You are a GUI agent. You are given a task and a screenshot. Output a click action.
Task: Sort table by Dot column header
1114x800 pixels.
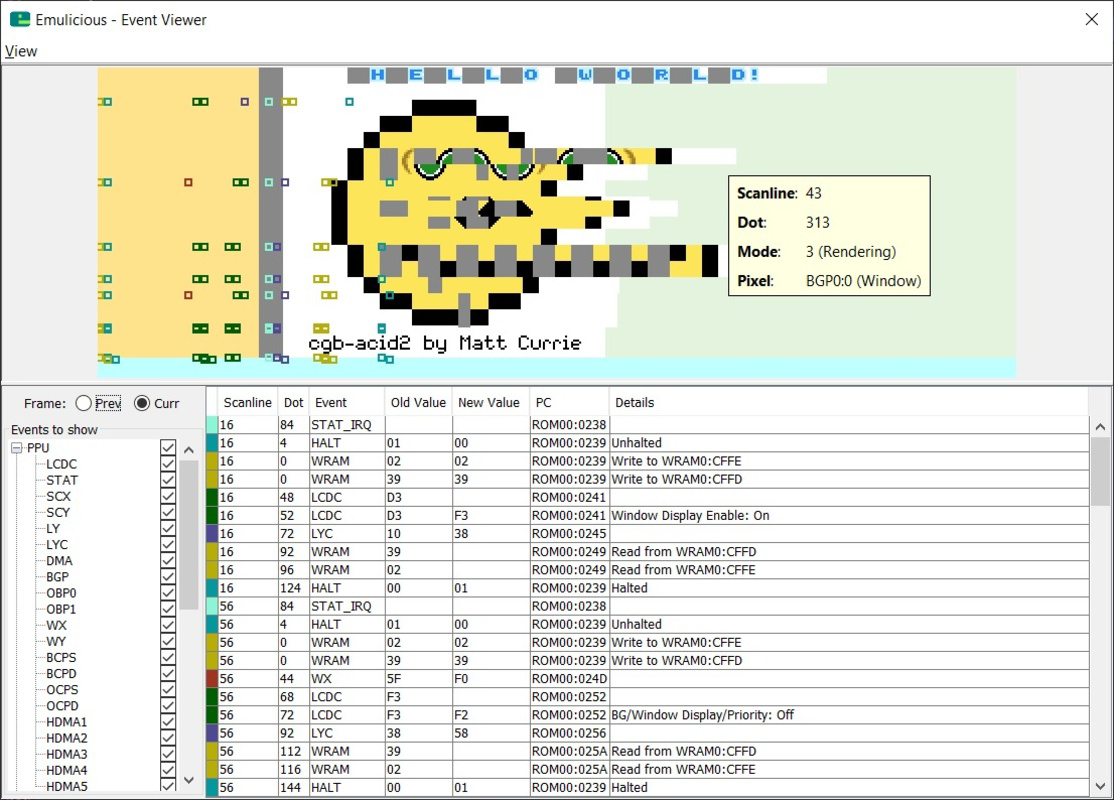pos(293,402)
